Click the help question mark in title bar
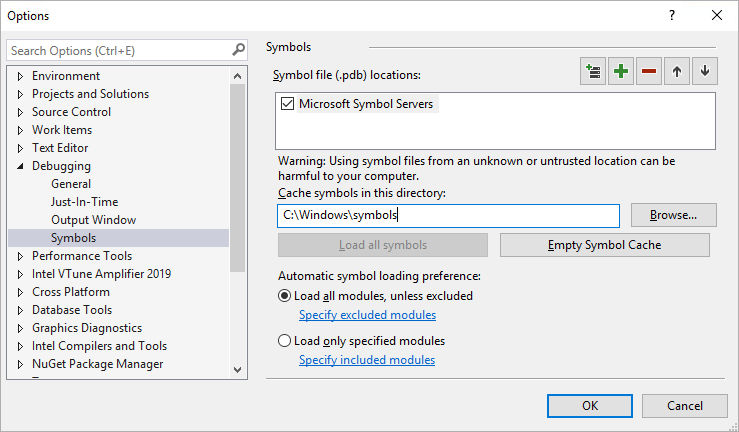 pyautogui.click(x=672, y=15)
